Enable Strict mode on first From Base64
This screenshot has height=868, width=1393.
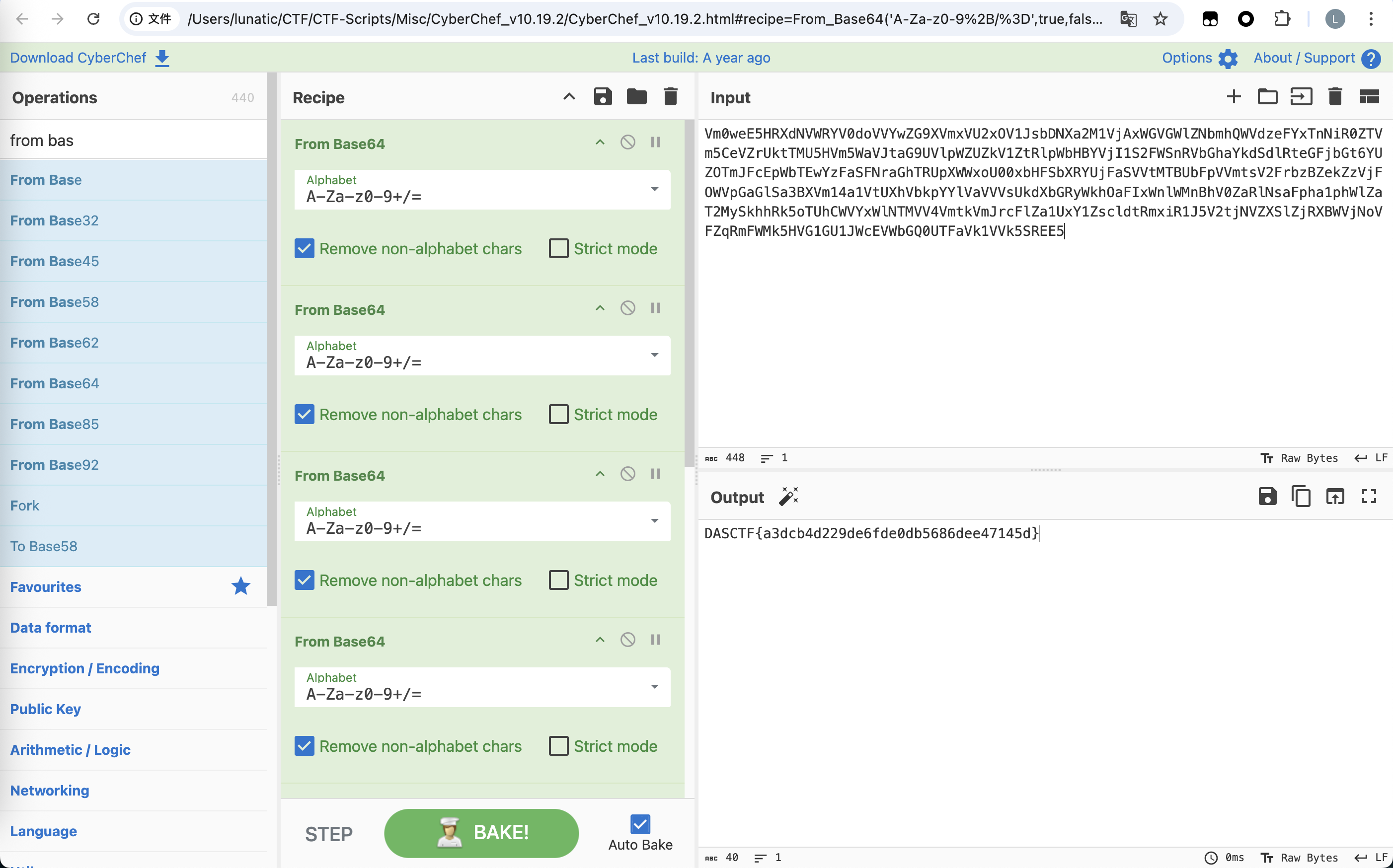[559, 249]
